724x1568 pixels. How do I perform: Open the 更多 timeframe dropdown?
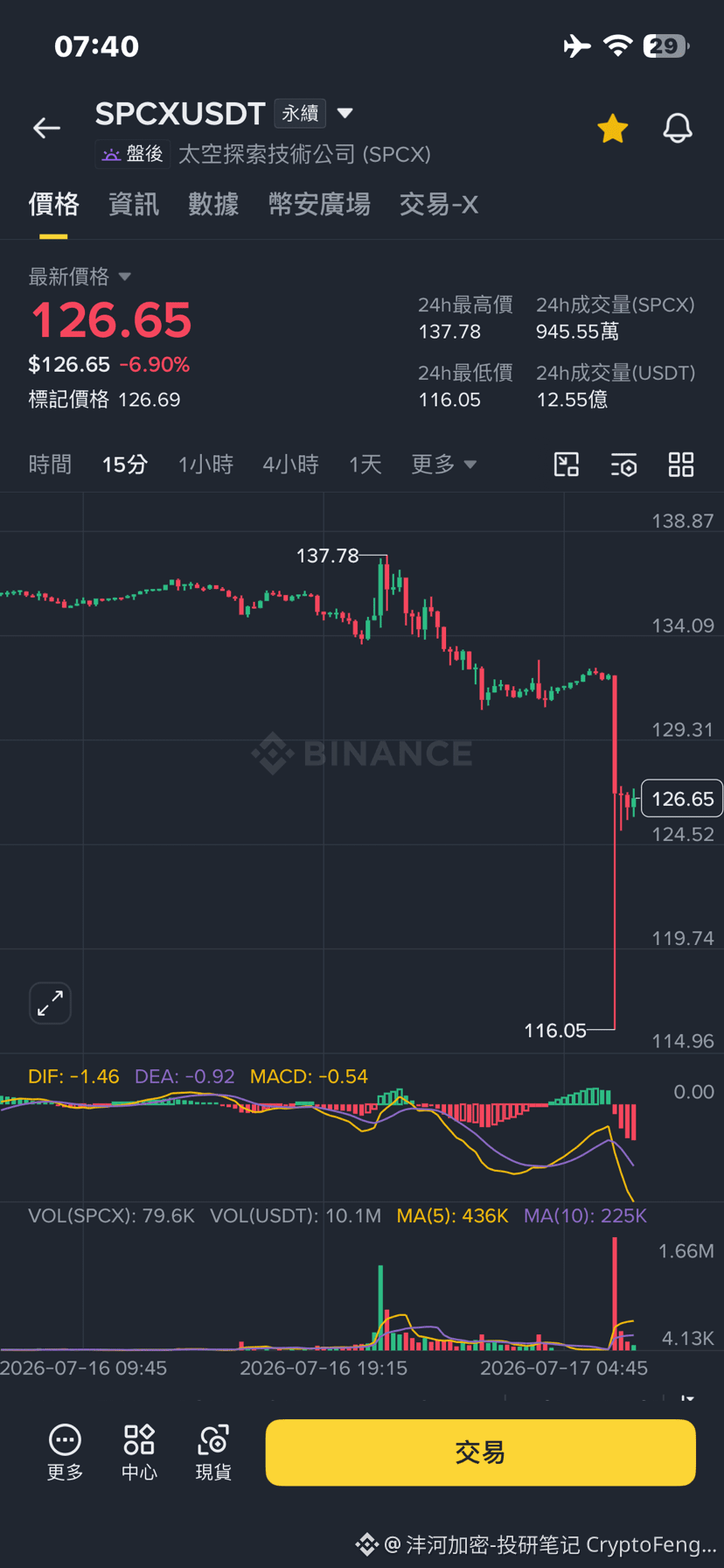tap(444, 465)
